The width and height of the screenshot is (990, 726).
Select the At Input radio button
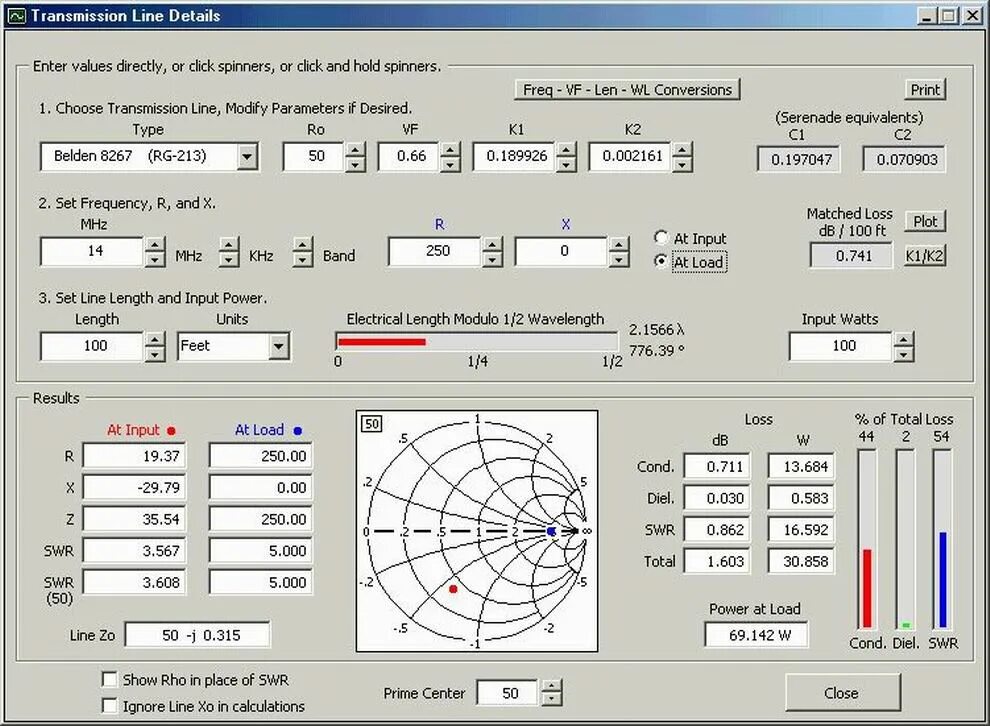[x=661, y=237]
